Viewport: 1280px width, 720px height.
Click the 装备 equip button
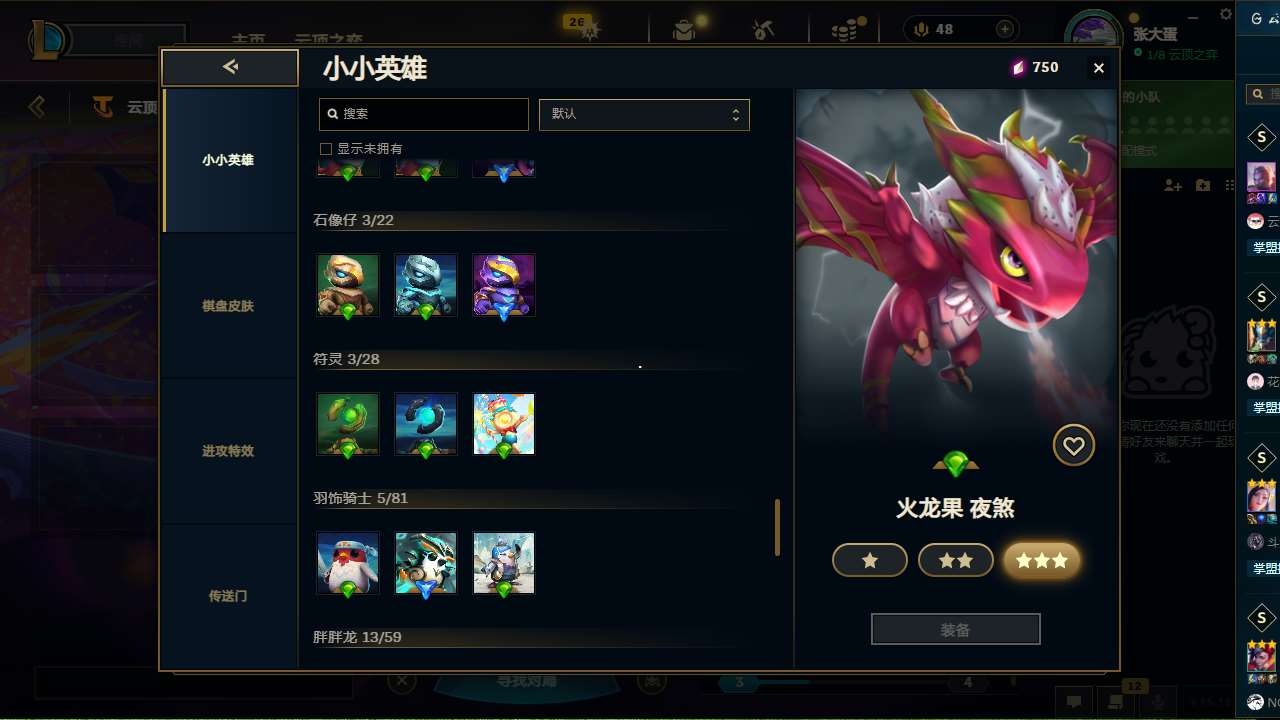[x=956, y=630]
